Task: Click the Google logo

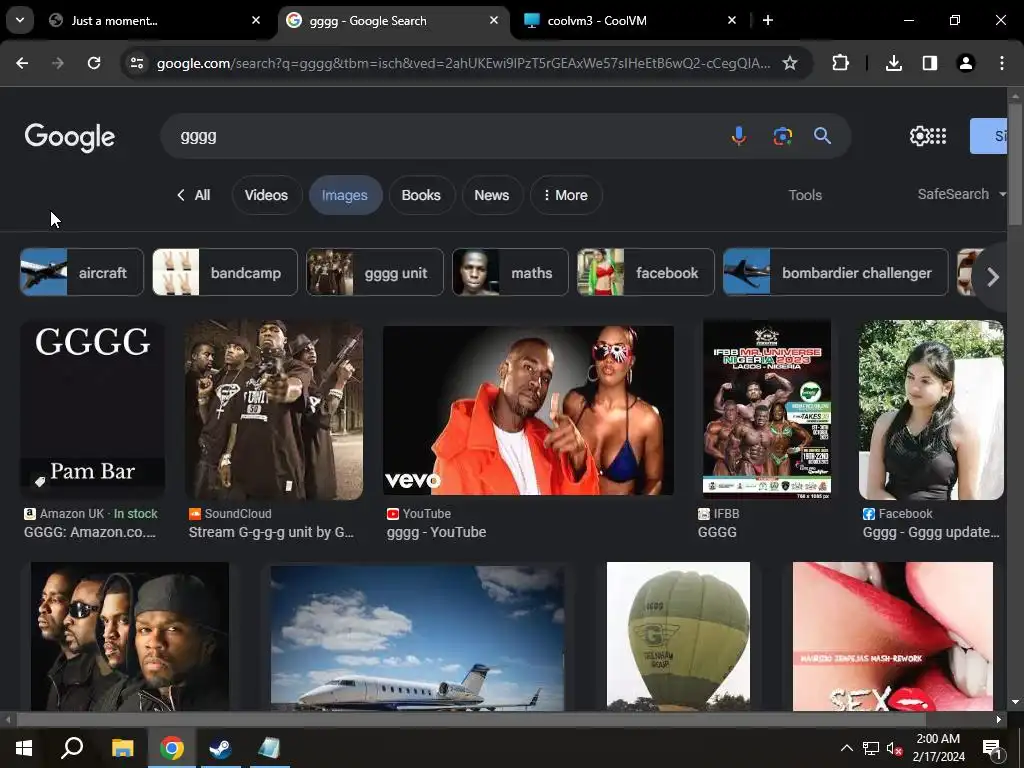Action: [70, 137]
